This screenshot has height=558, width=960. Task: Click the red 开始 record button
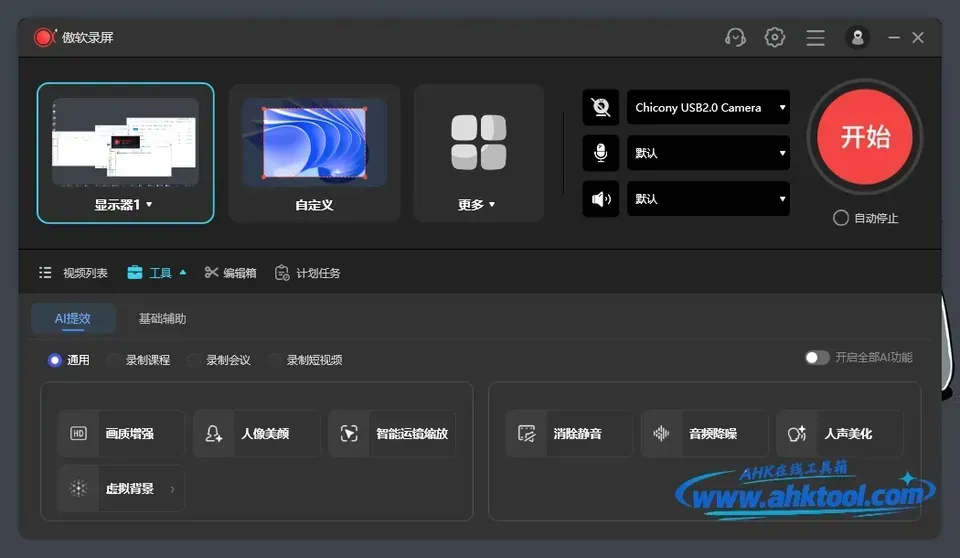[x=864, y=137]
